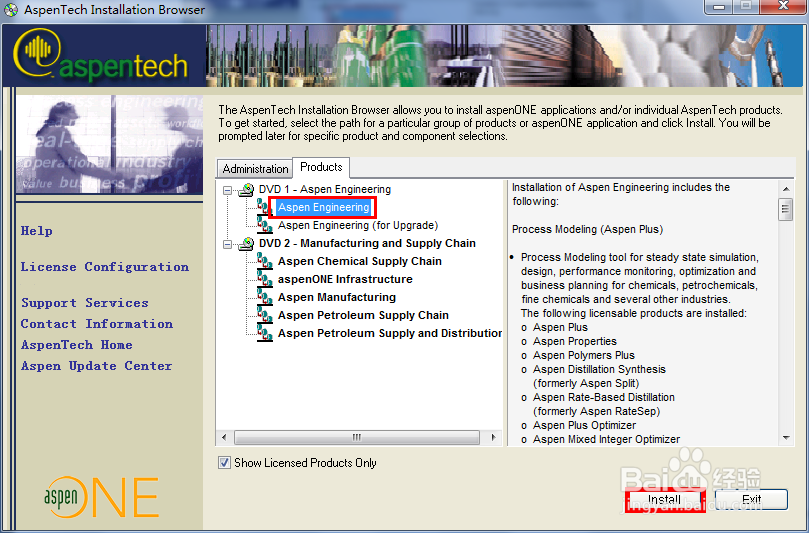Click the Aspen Petroleum Supply Chain icon
This screenshot has width=809, height=533.
[265, 316]
